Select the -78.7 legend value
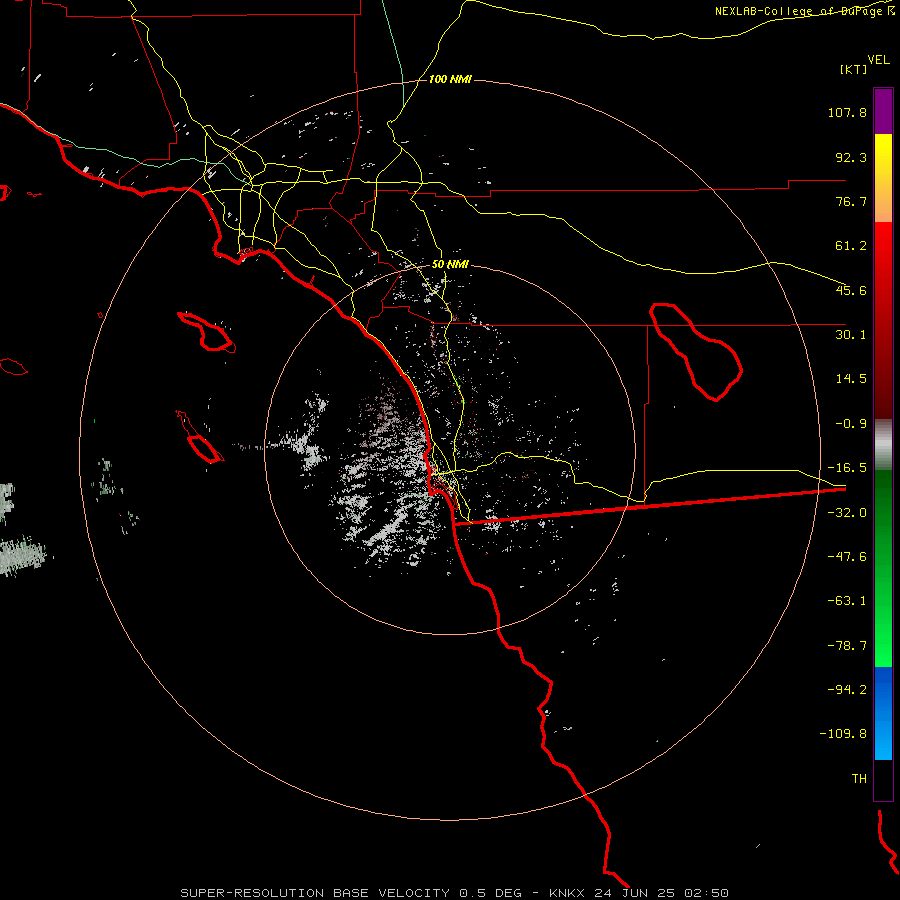 click(x=847, y=646)
